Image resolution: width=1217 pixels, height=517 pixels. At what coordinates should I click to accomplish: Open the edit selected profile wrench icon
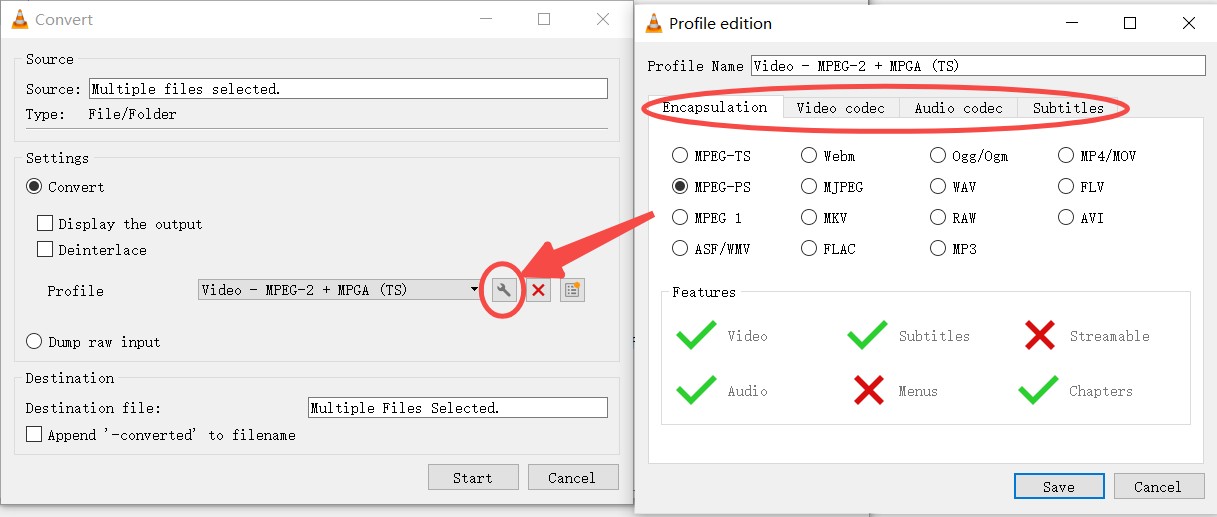pos(504,290)
